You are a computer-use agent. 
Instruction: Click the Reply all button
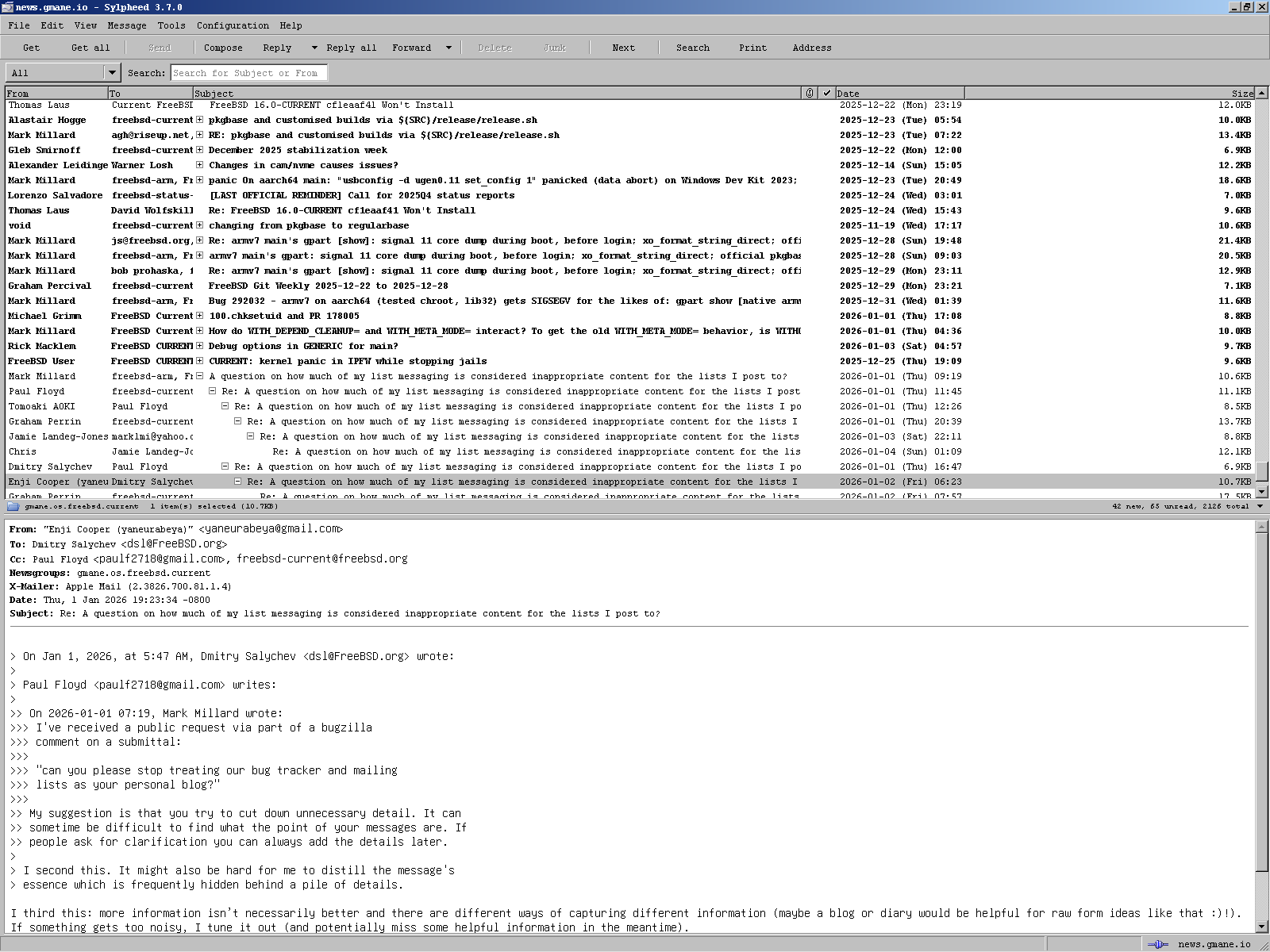pos(351,48)
